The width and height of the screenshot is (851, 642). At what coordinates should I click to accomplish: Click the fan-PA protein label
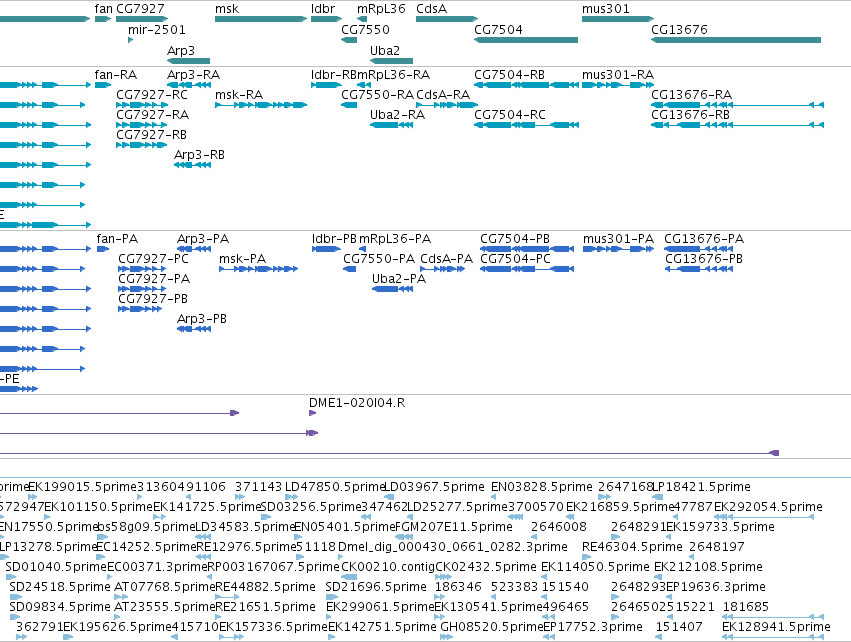117,239
